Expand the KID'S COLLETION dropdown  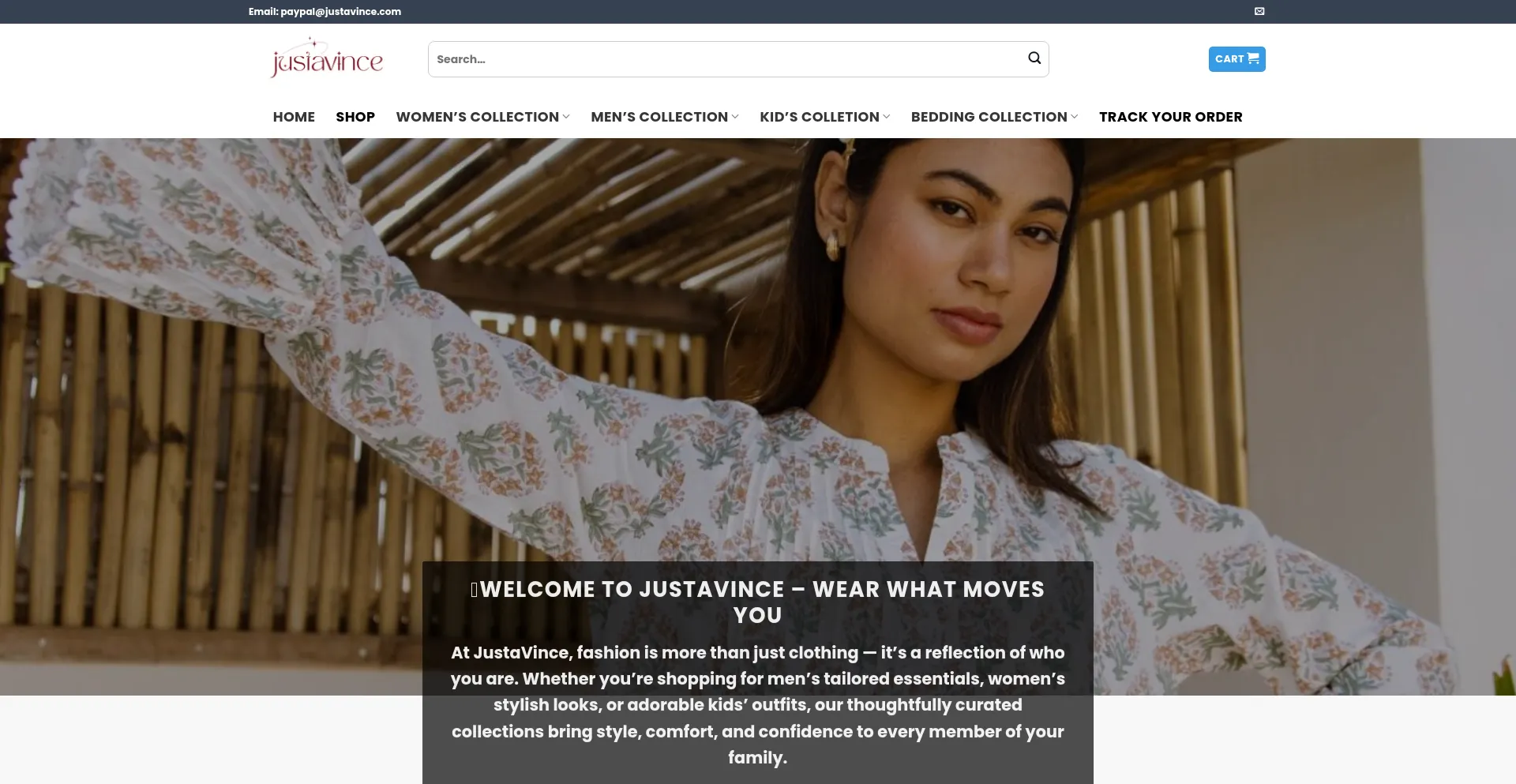pyautogui.click(x=820, y=117)
